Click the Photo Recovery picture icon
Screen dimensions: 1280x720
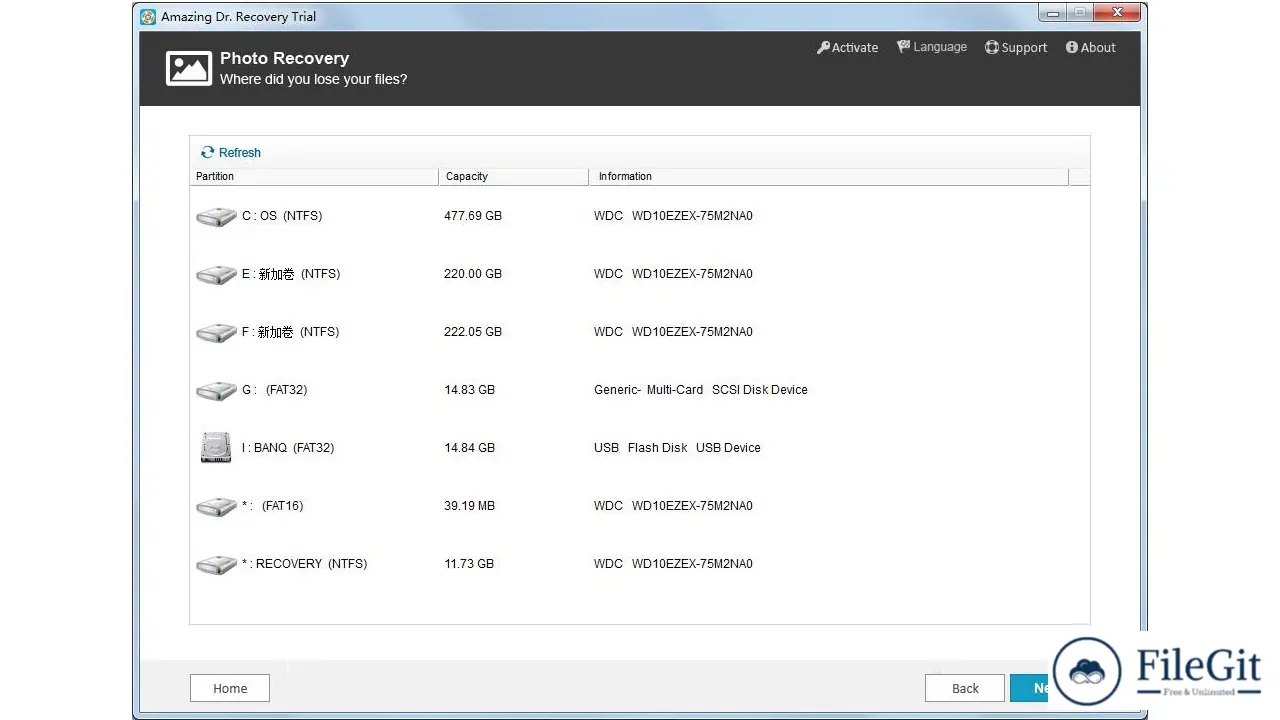pyautogui.click(x=188, y=68)
